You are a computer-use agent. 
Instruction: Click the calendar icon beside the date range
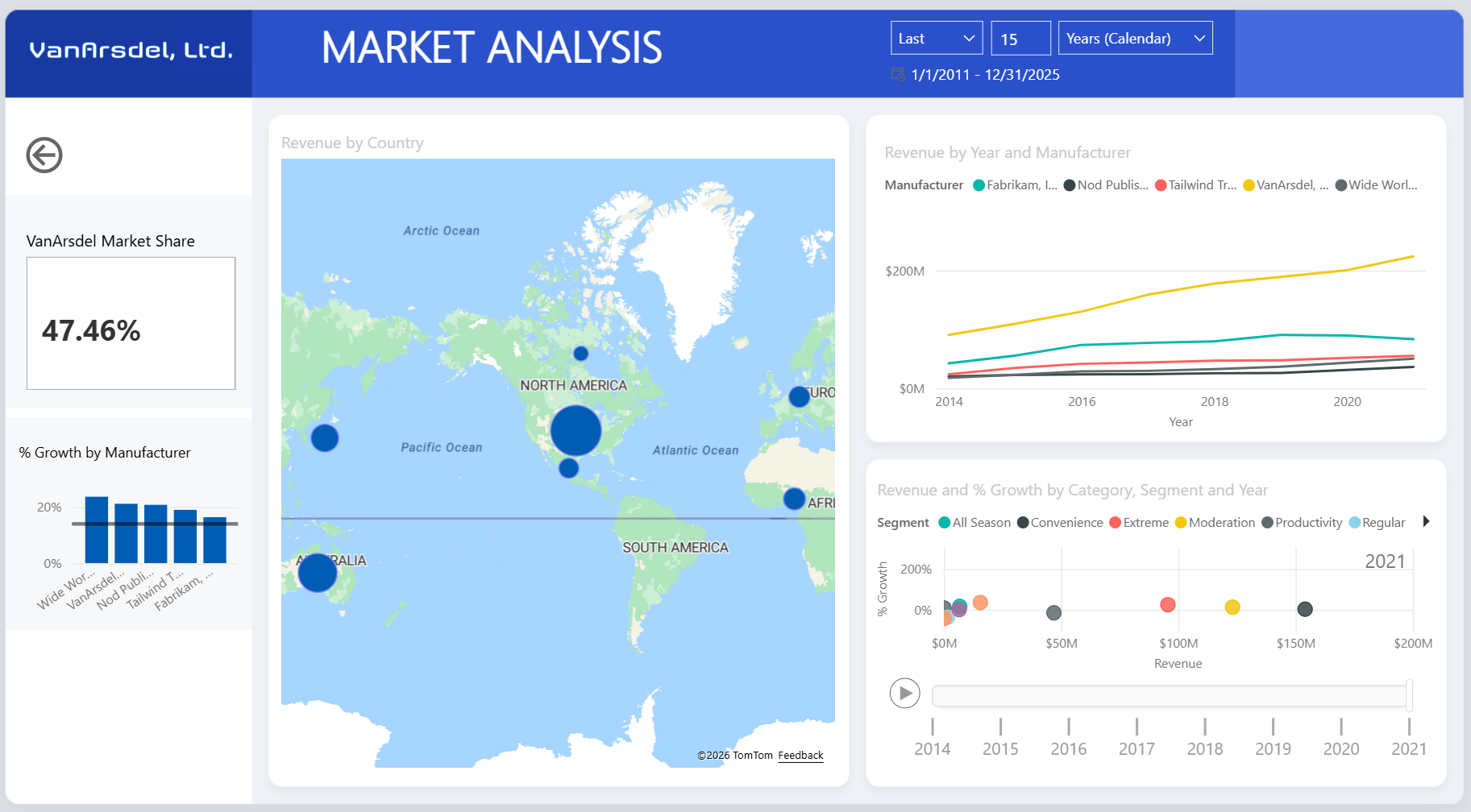point(897,74)
